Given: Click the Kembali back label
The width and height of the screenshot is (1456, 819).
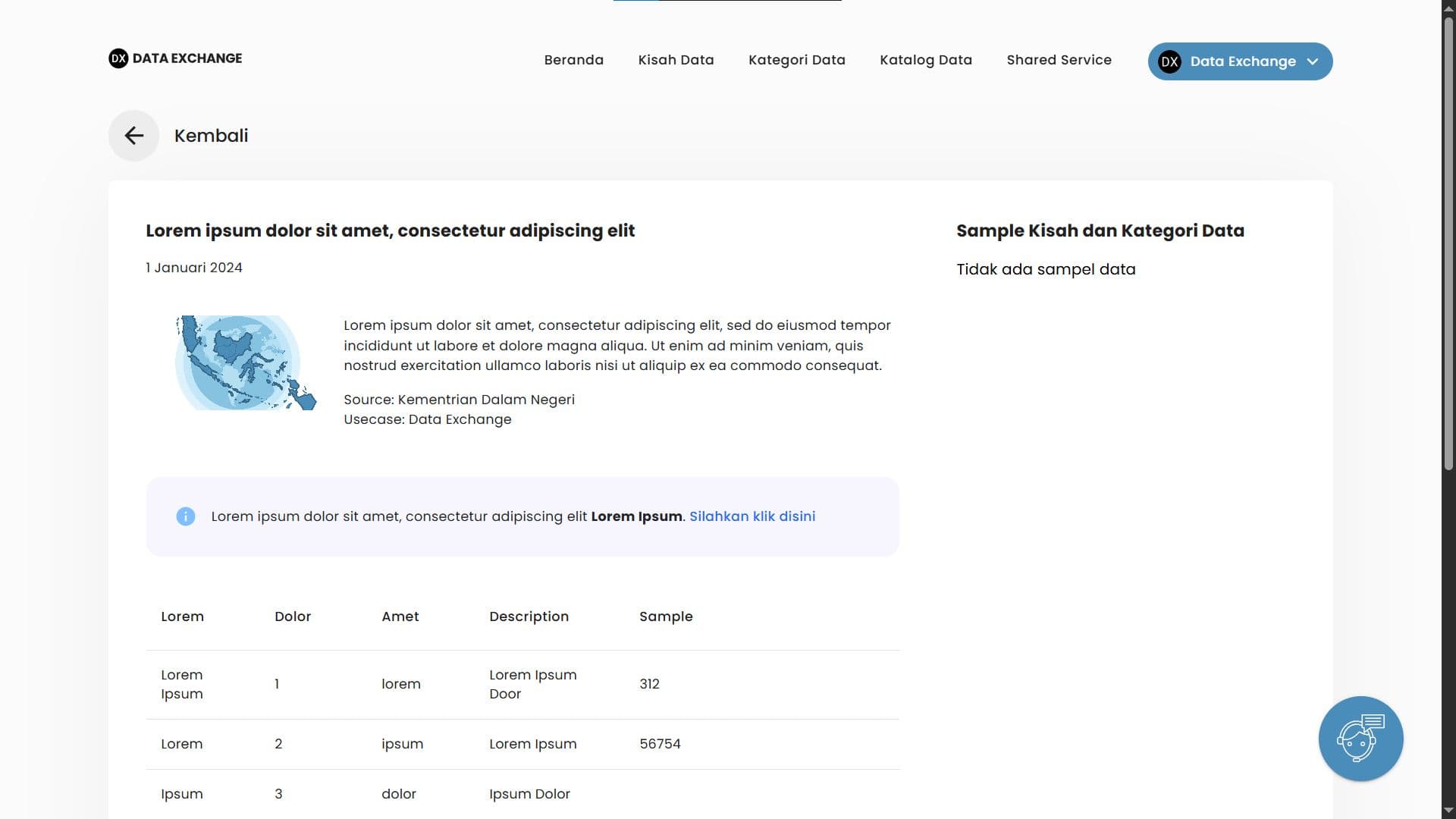Looking at the screenshot, I should pos(211,136).
